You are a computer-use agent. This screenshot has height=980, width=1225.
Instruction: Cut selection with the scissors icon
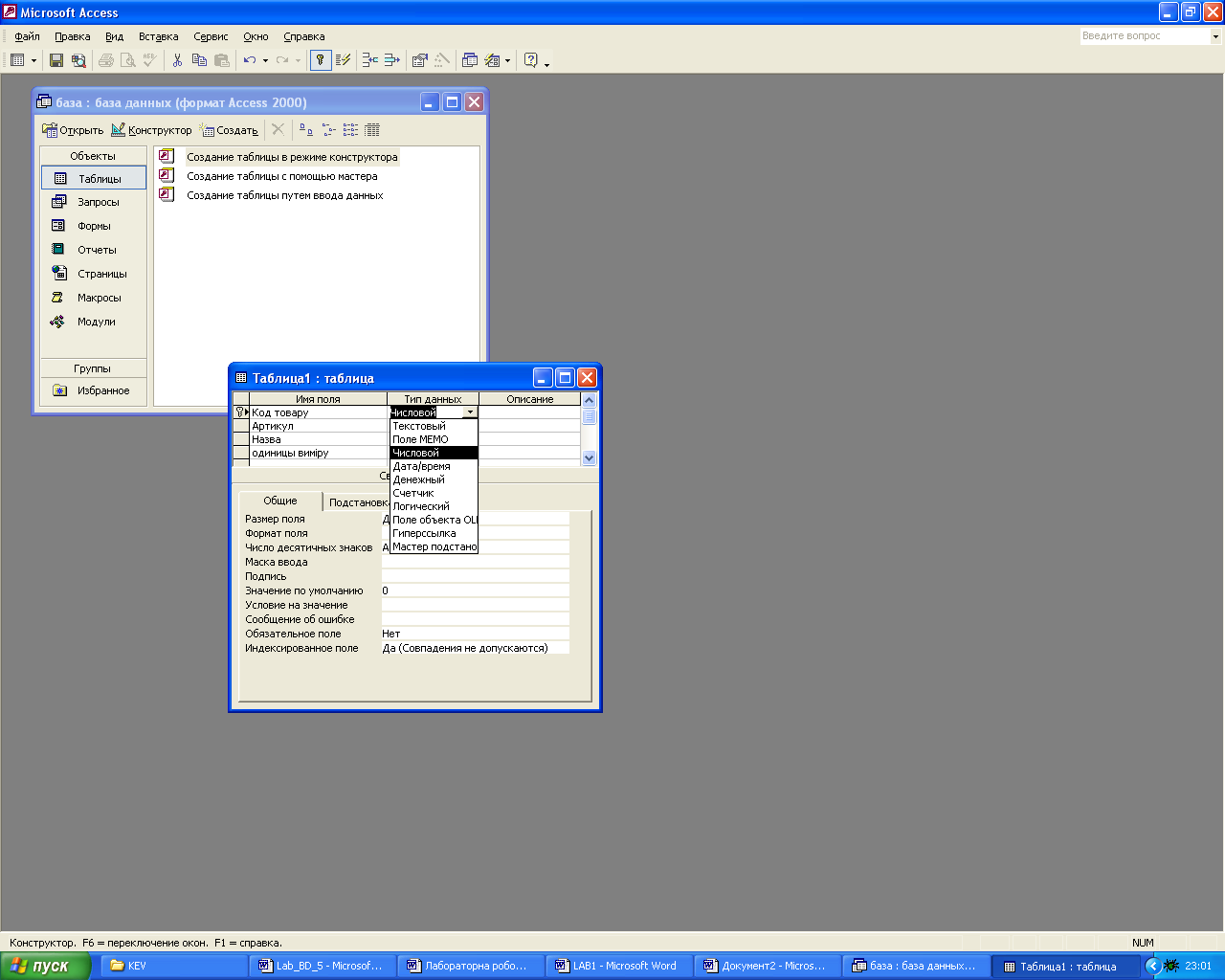point(177,60)
